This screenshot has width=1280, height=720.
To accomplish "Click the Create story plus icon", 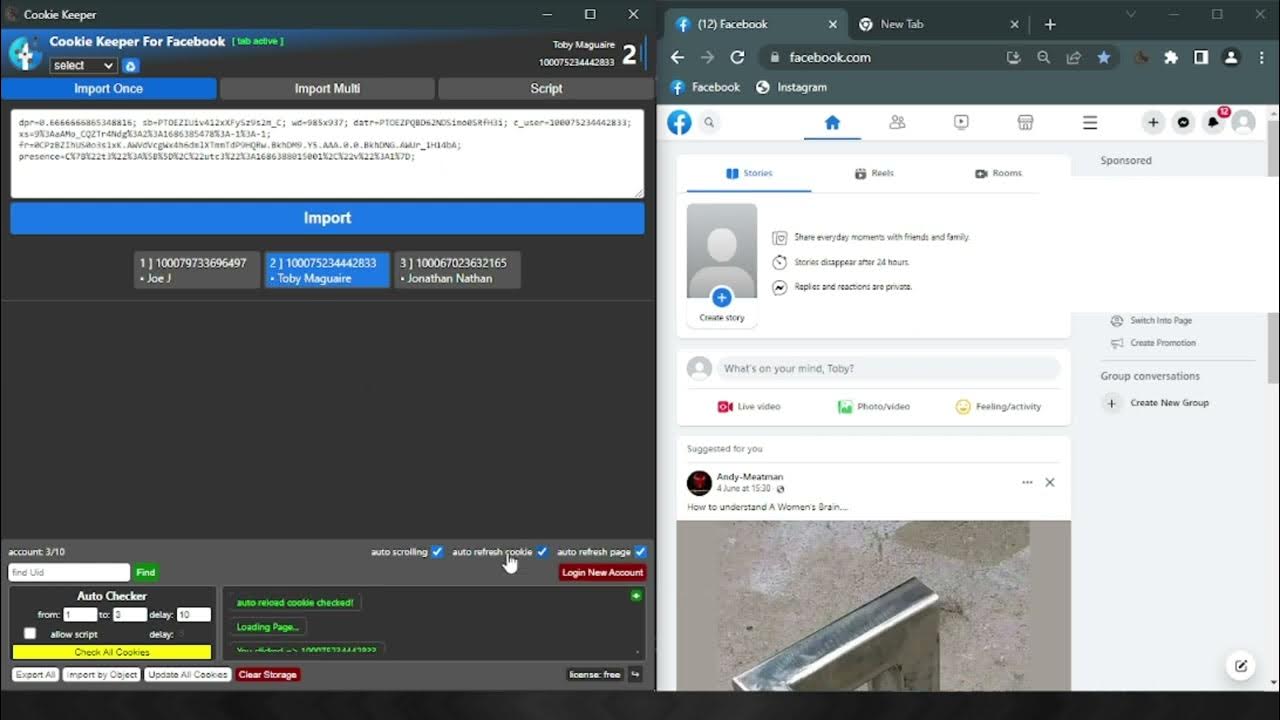I will (x=721, y=297).
